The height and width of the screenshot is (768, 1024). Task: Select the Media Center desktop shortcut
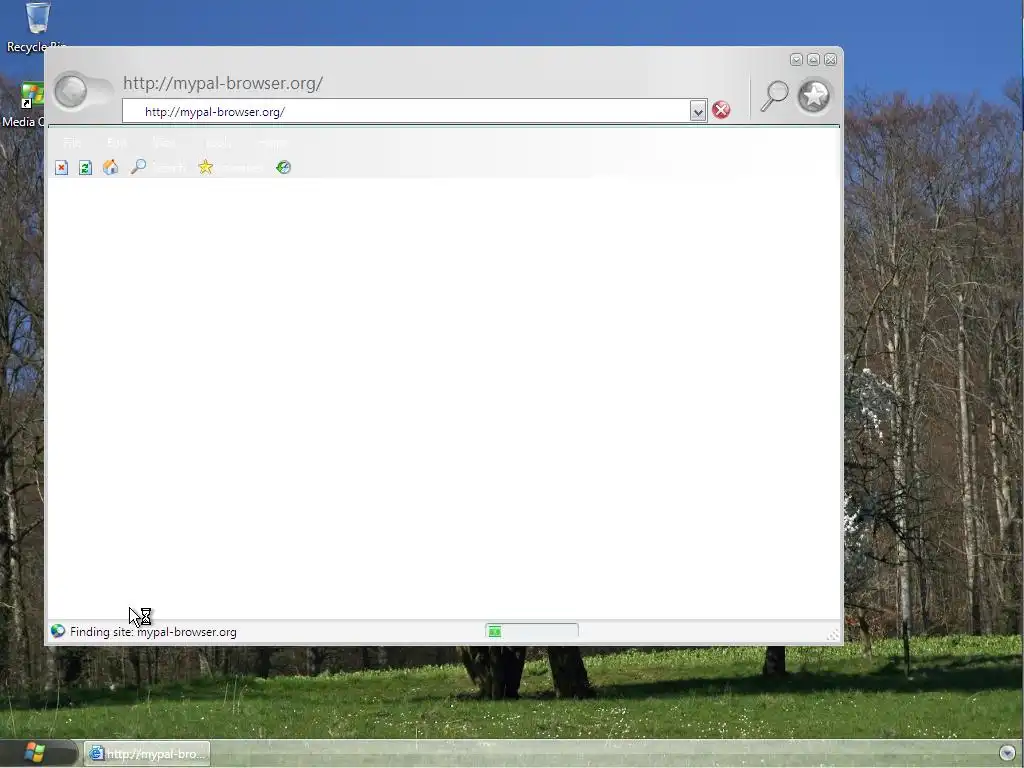(x=24, y=105)
